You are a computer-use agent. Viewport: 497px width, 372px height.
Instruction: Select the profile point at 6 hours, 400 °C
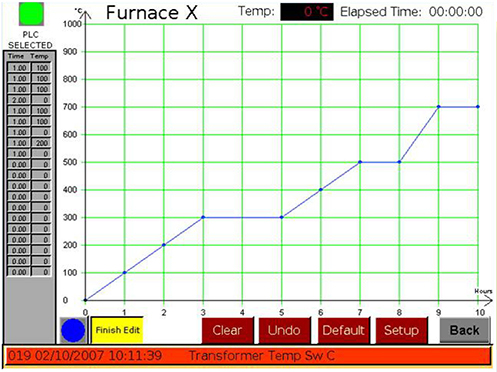coord(321,190)
